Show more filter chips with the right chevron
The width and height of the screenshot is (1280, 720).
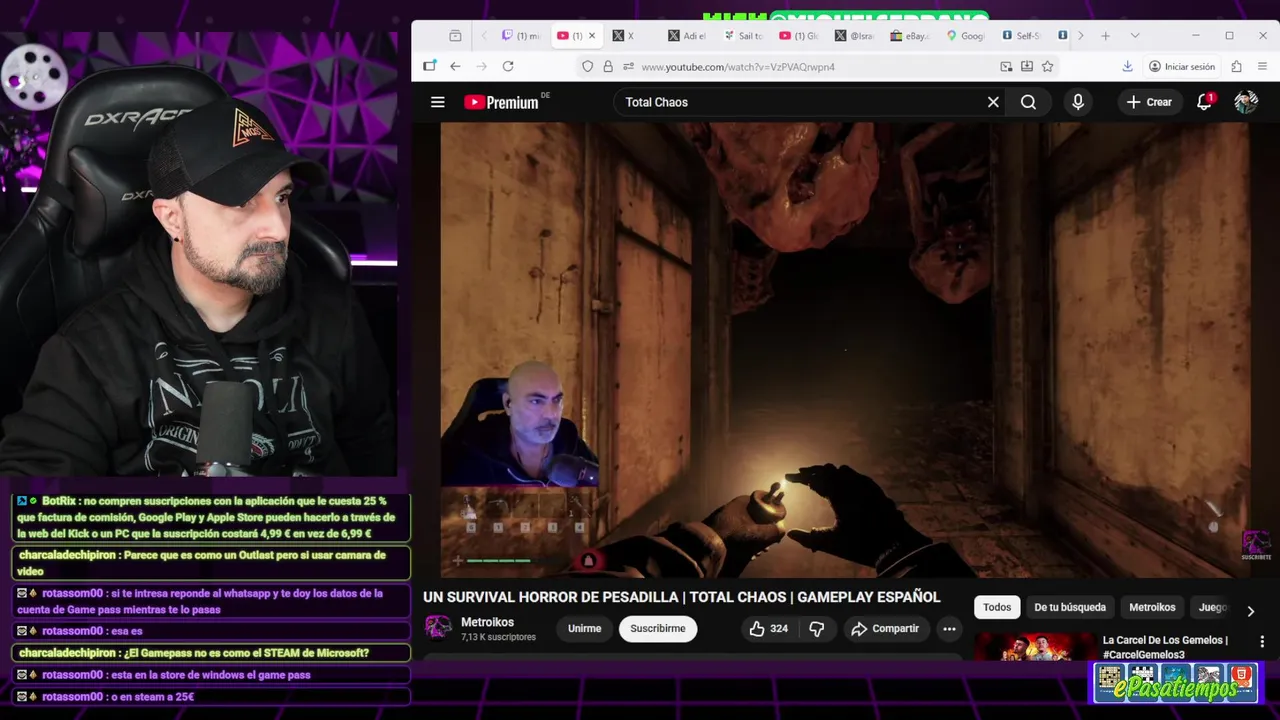click(x=1250, y=610)
